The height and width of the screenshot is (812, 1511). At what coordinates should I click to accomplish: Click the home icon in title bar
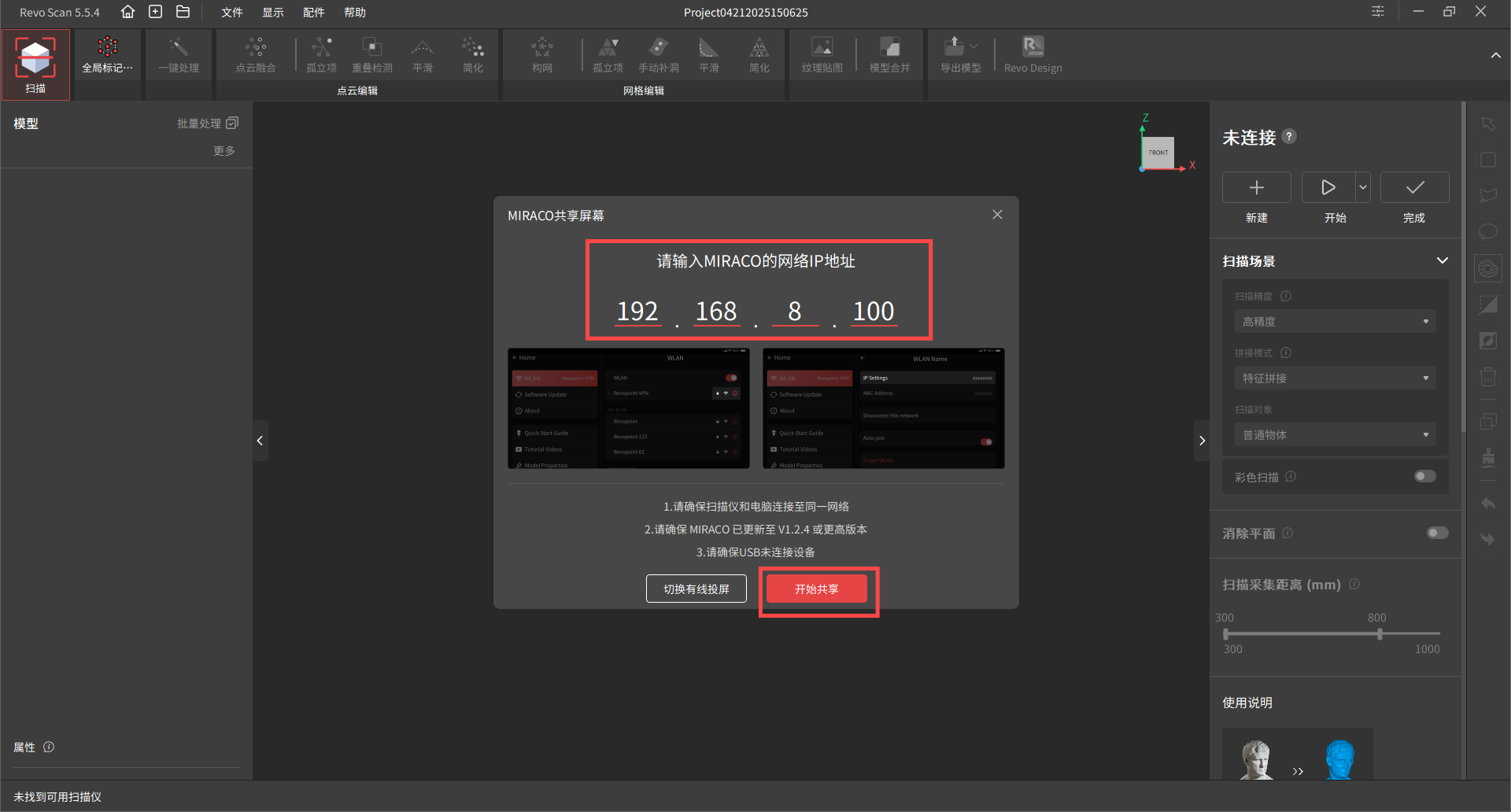pos(127,12)
